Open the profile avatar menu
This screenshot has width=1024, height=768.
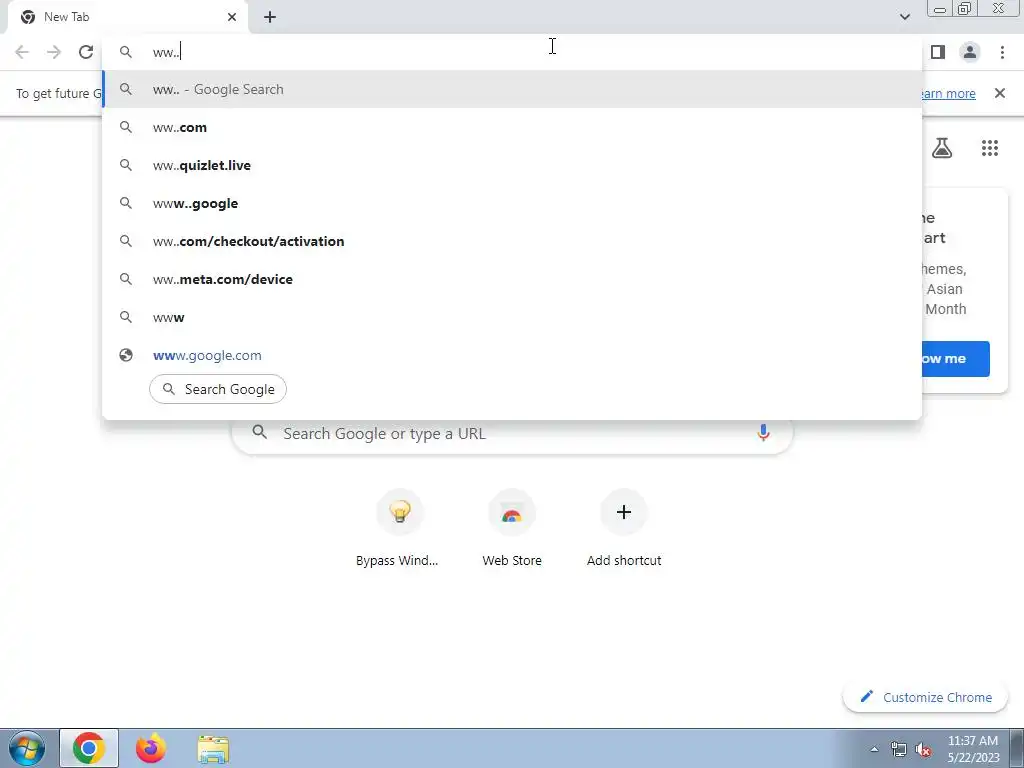pos(970,52)
